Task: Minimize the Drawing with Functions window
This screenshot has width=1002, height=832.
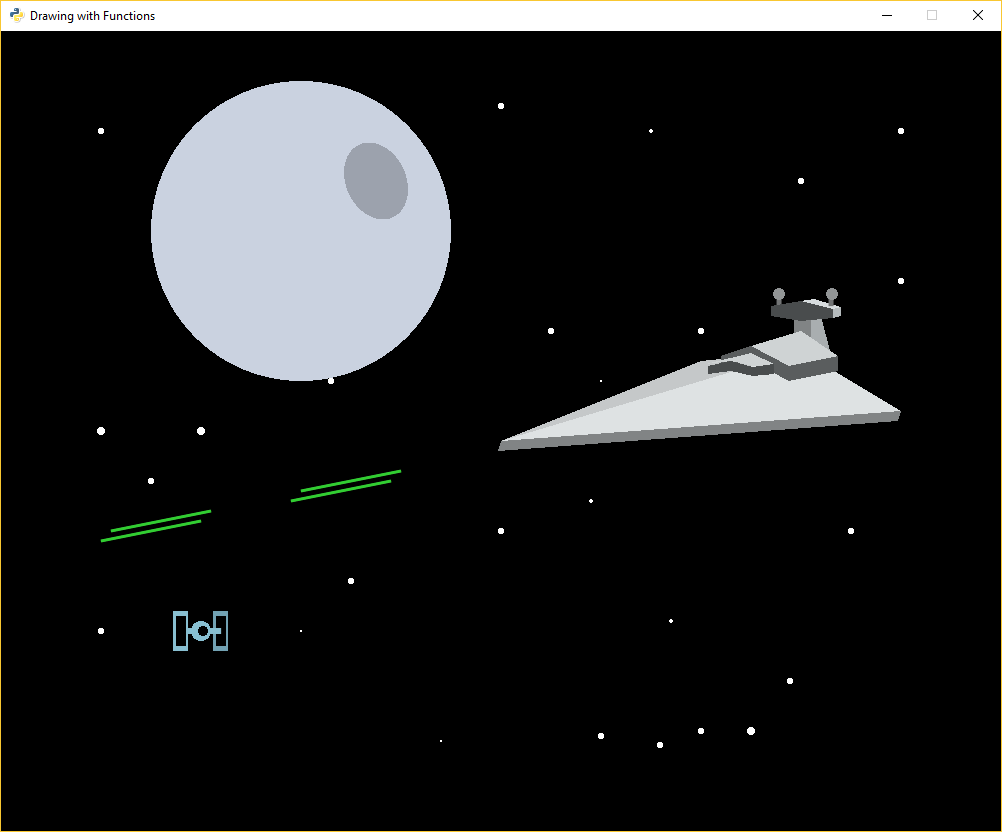Action: tap(887, 15)
